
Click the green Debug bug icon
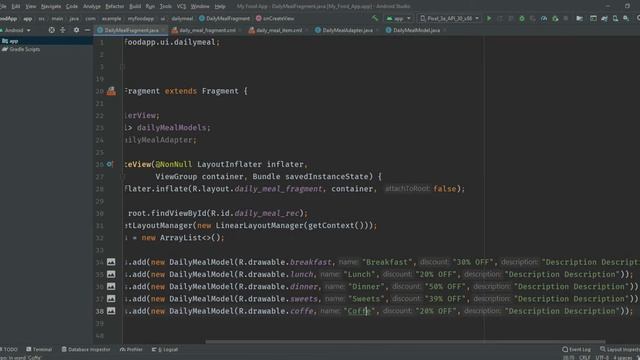[522, 18]
